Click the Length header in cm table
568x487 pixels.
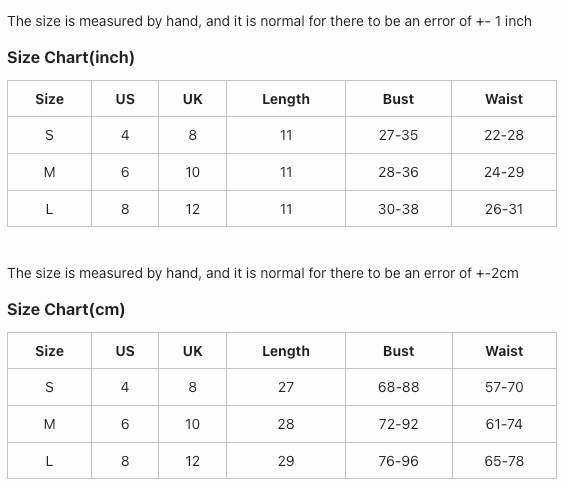[x=286, y=351]
